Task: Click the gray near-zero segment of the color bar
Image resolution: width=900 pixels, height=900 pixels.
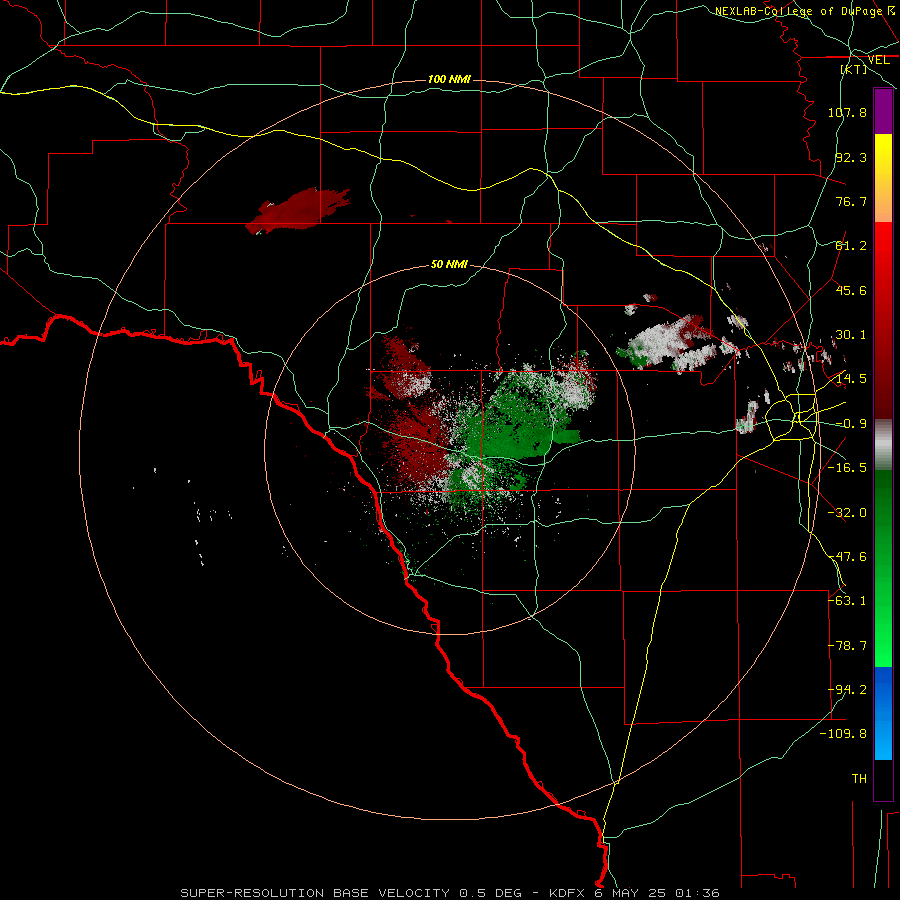Action: (883, 445)
